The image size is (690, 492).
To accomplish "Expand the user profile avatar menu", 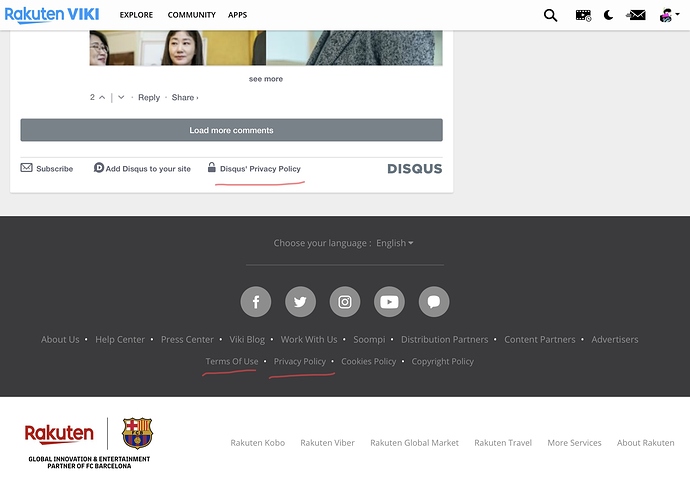I will pyautogui.click(x=667, y=15).
